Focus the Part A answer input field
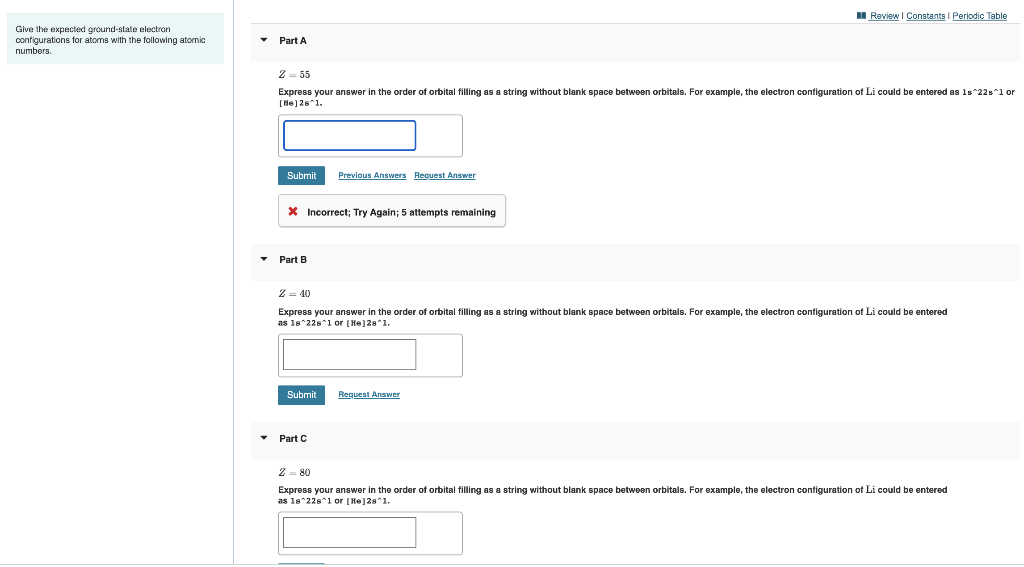Viewport: 1024px width, 567px height. pos(349,135)
